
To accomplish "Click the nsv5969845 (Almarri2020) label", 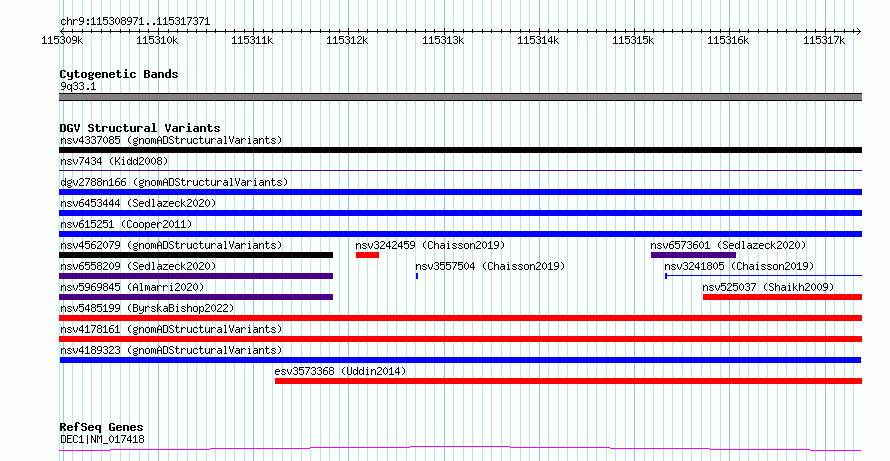I will pyautogui.click(x=132, y=287).
